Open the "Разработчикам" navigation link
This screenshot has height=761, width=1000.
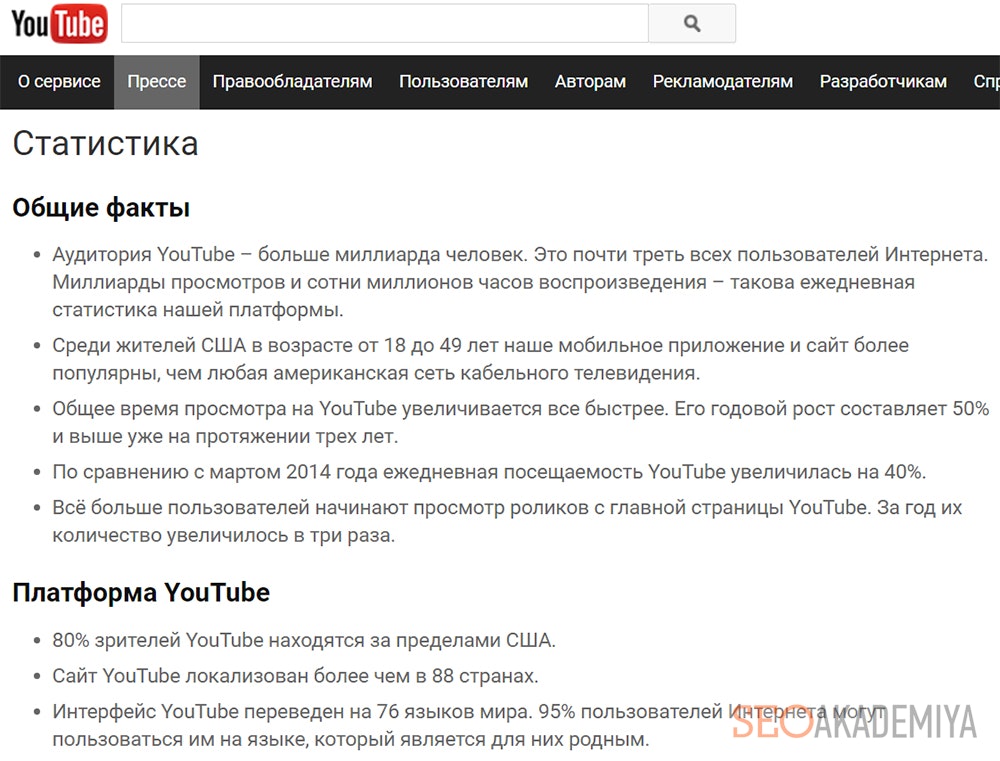click(x=883, y=82)
